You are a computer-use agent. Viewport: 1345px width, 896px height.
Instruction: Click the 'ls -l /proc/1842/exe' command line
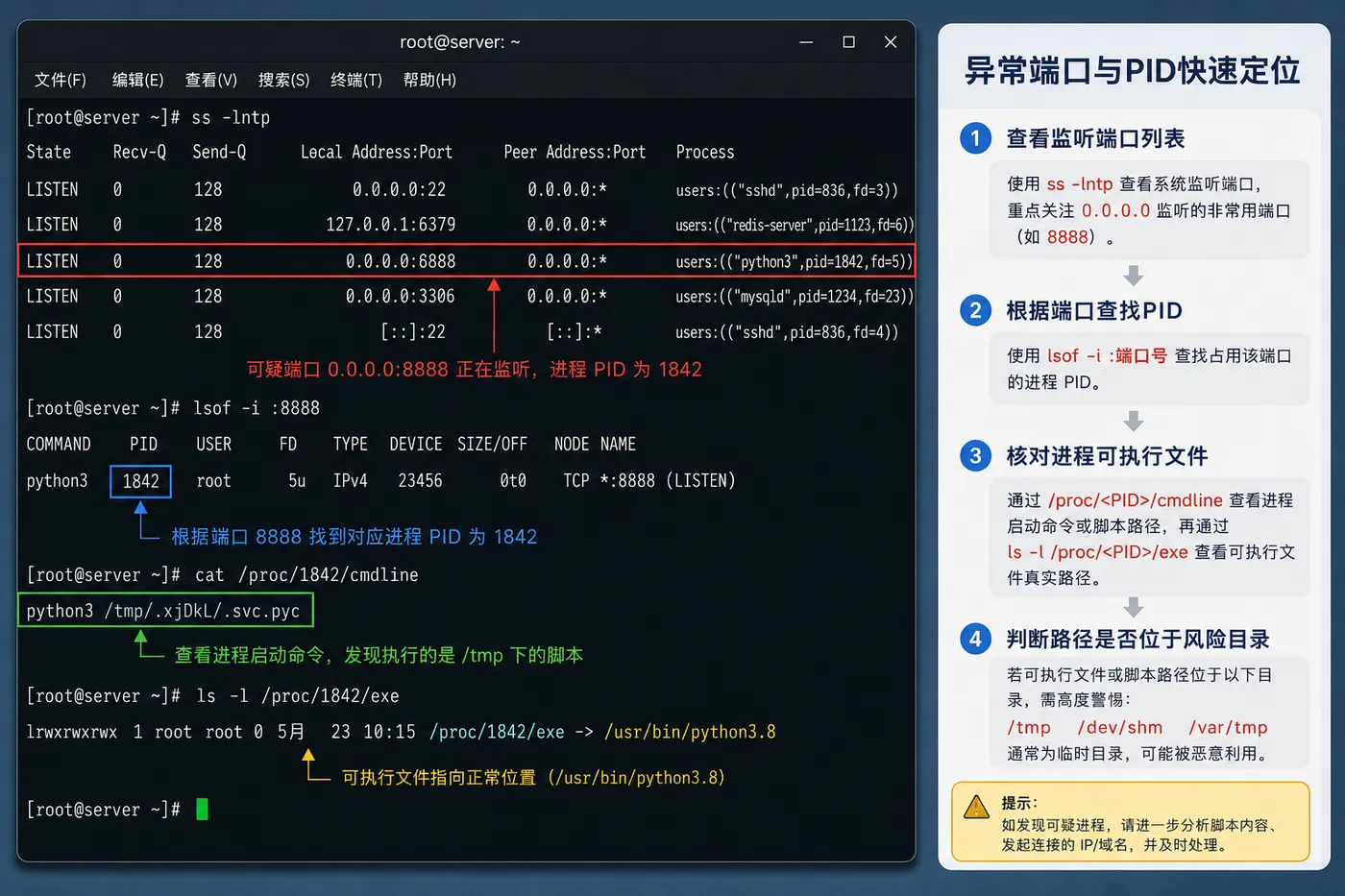297,695
